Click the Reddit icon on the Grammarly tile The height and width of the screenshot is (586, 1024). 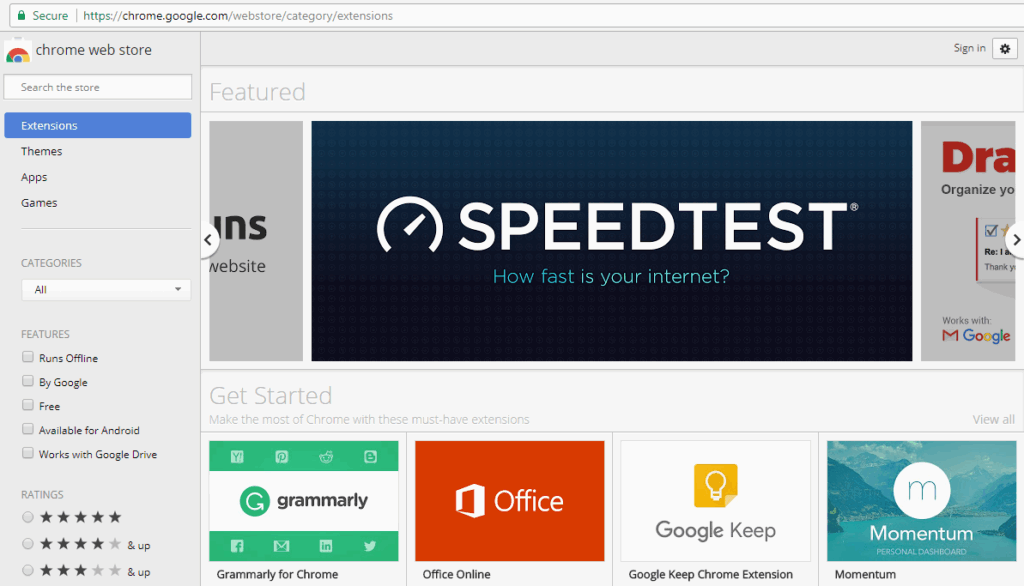pyautogui.click(x=326, y=457)
